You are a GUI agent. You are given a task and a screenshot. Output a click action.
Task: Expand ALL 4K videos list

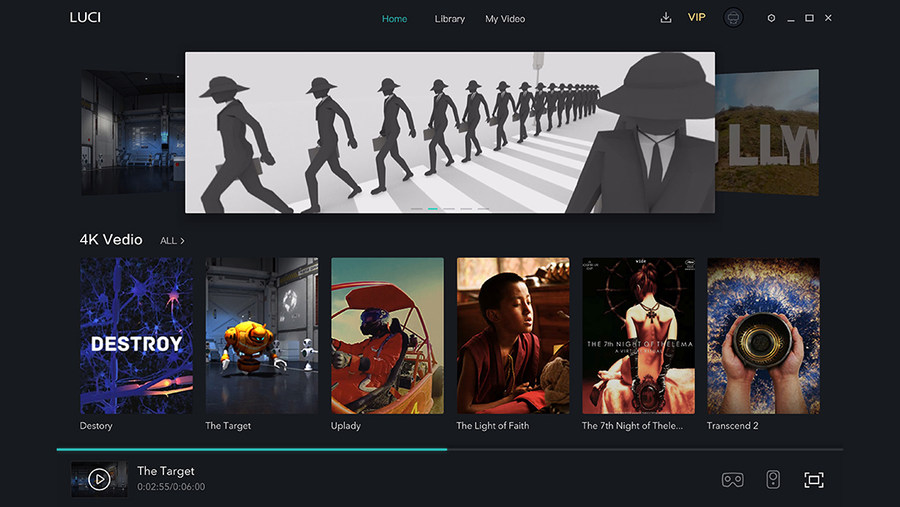tap(172, 241)
